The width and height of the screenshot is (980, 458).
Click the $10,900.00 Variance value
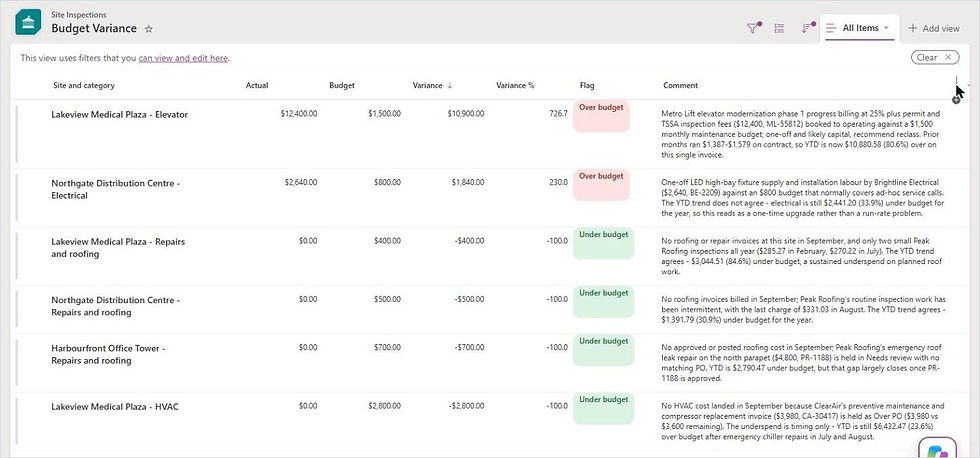tap(466, 114)
